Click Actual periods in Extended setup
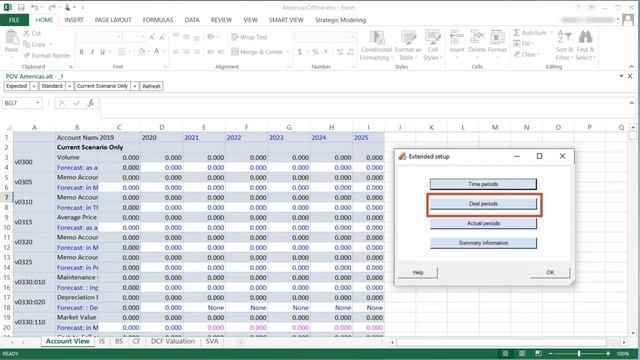The image size is (640, 360). tap(483, 223)
